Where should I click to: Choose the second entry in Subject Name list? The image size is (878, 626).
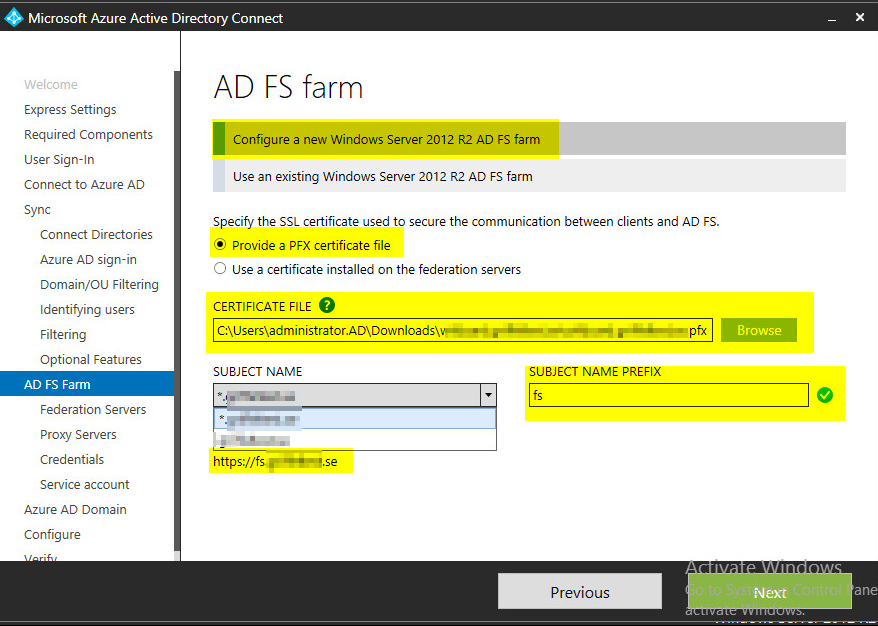(354, 440)
